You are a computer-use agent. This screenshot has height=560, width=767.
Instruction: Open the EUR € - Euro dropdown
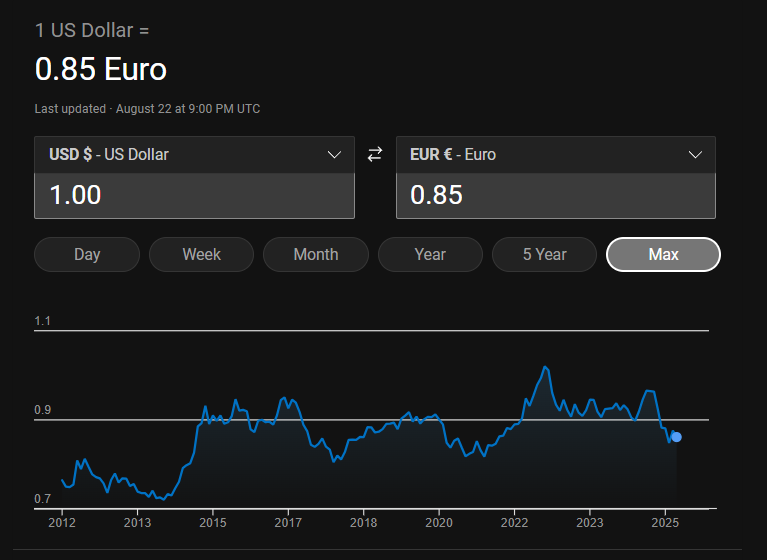556,155
